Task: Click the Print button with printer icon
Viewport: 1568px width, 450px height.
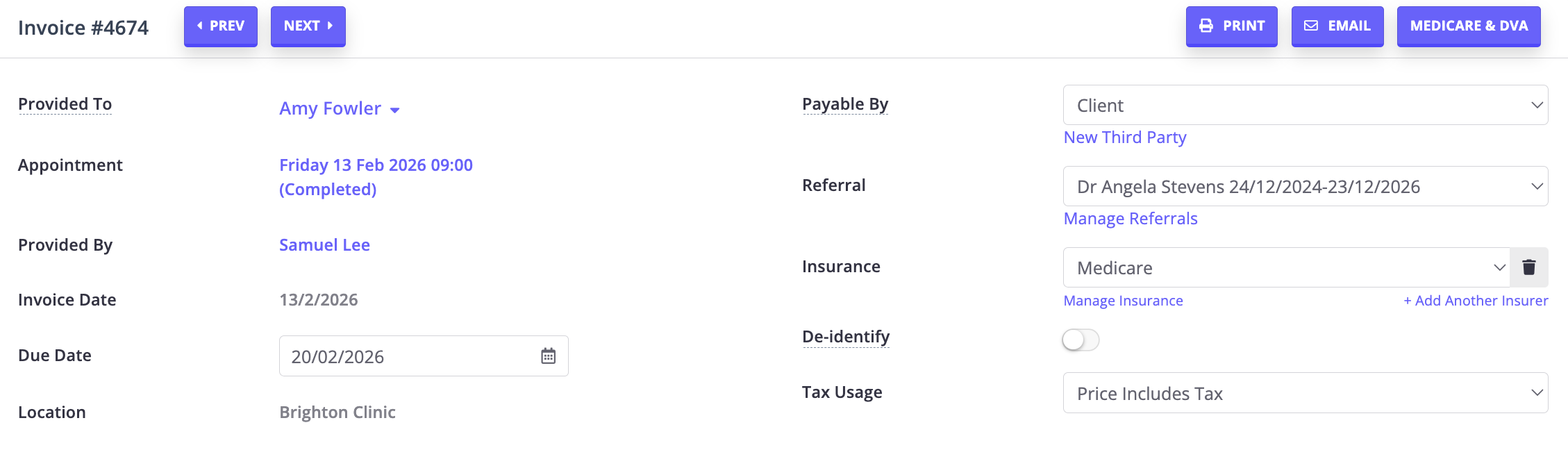Action: click(1231, 26)
